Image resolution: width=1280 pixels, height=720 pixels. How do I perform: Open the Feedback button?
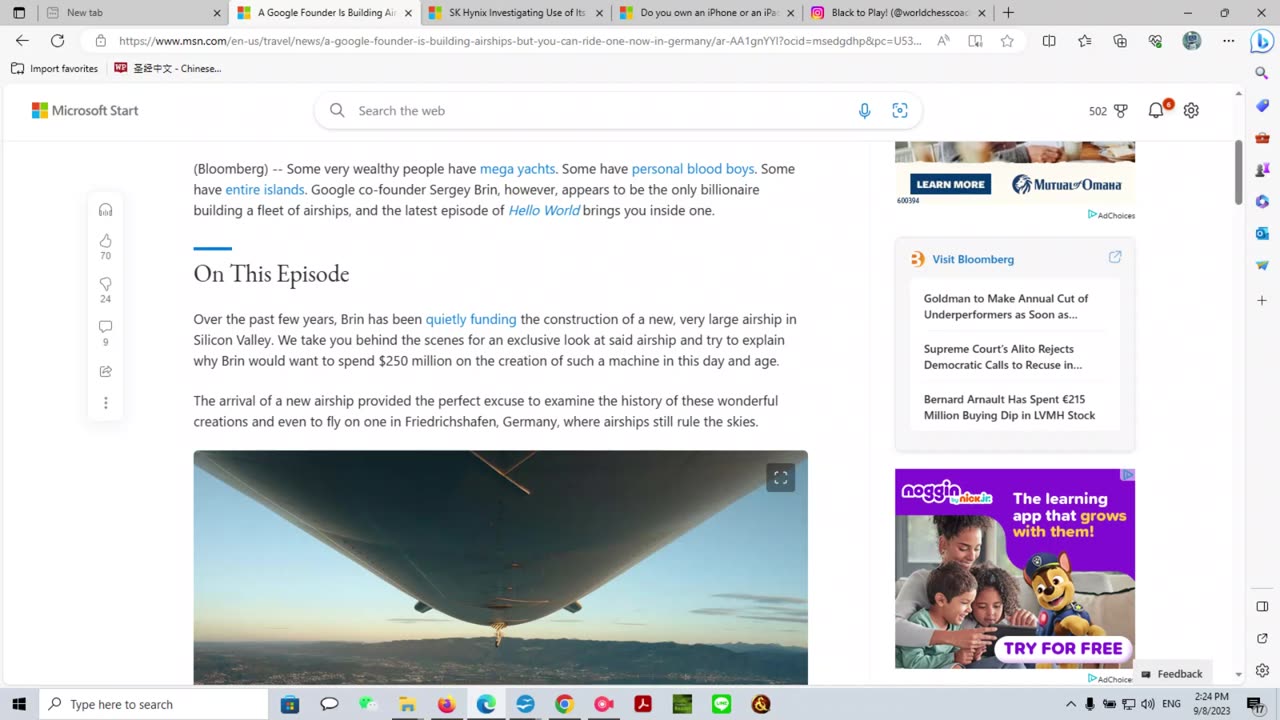1172,674
